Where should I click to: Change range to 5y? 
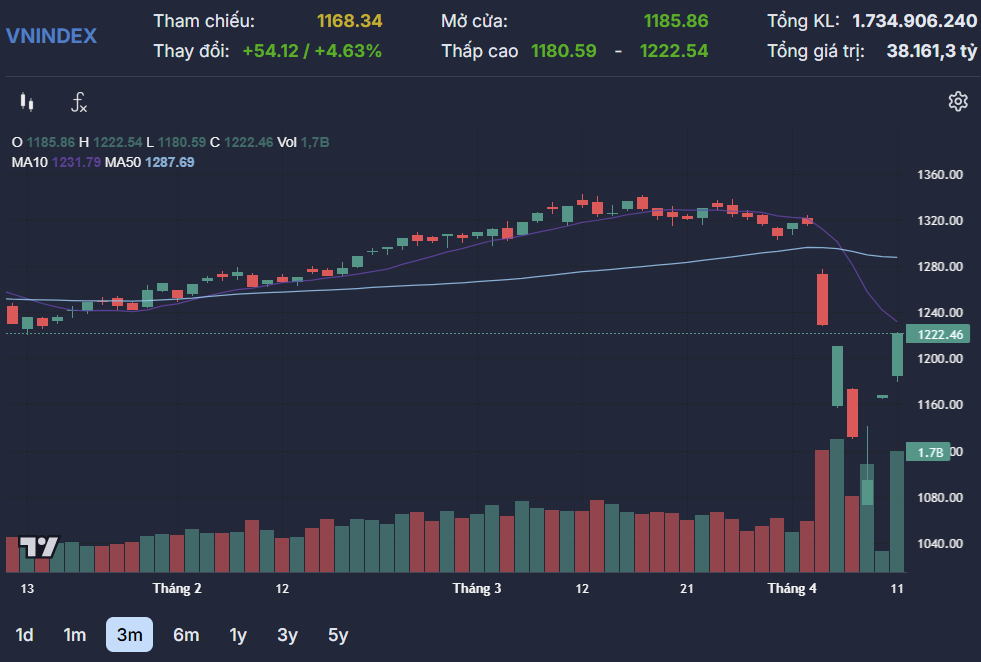(x=338, y=634)
